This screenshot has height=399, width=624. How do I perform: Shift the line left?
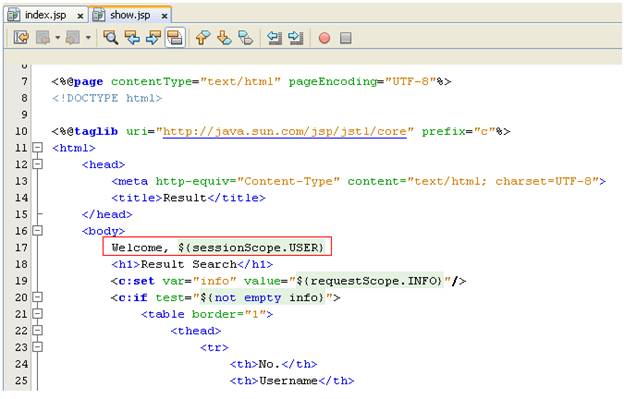pos(274,38)
